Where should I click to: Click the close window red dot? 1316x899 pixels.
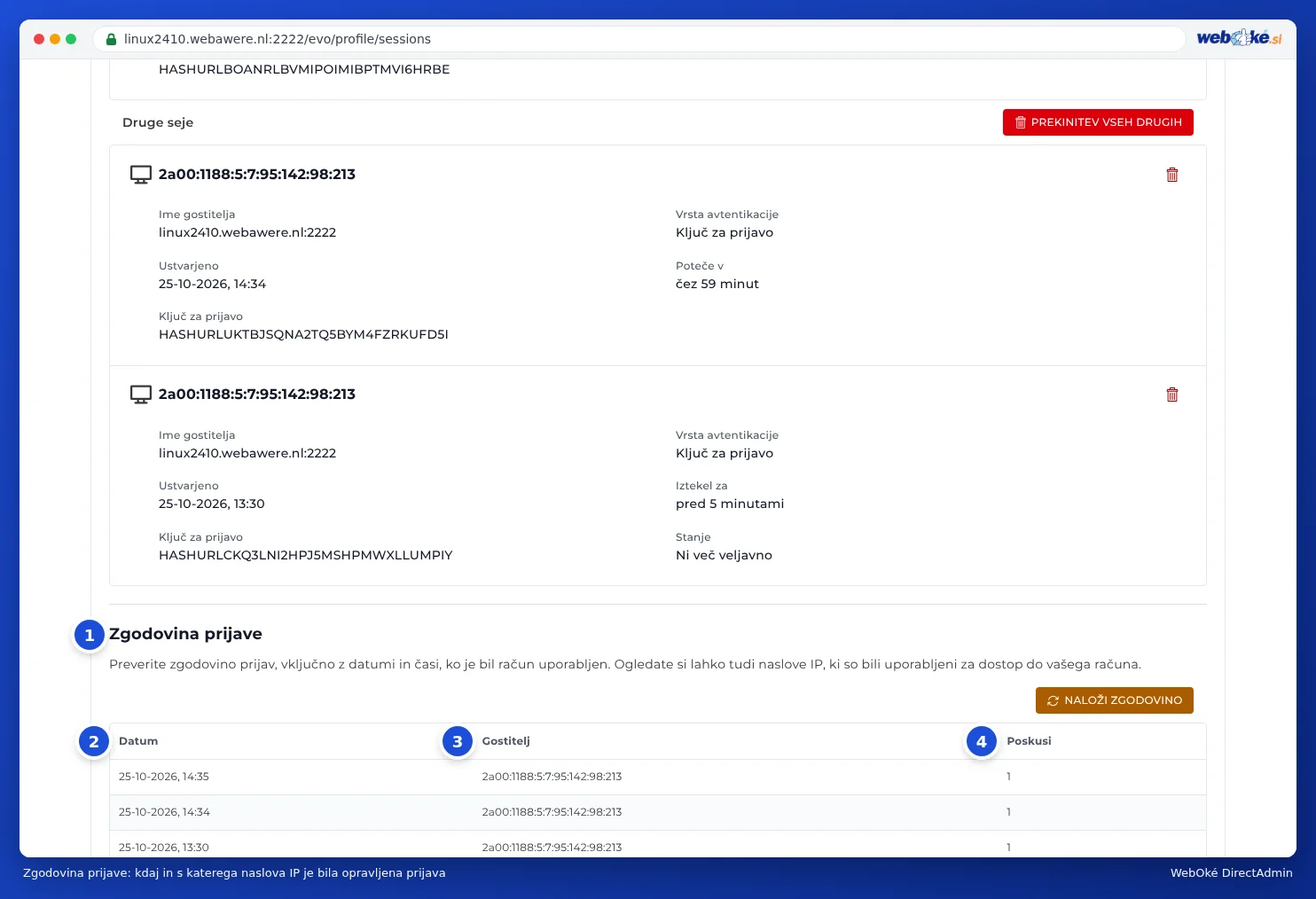coord(39,39)
